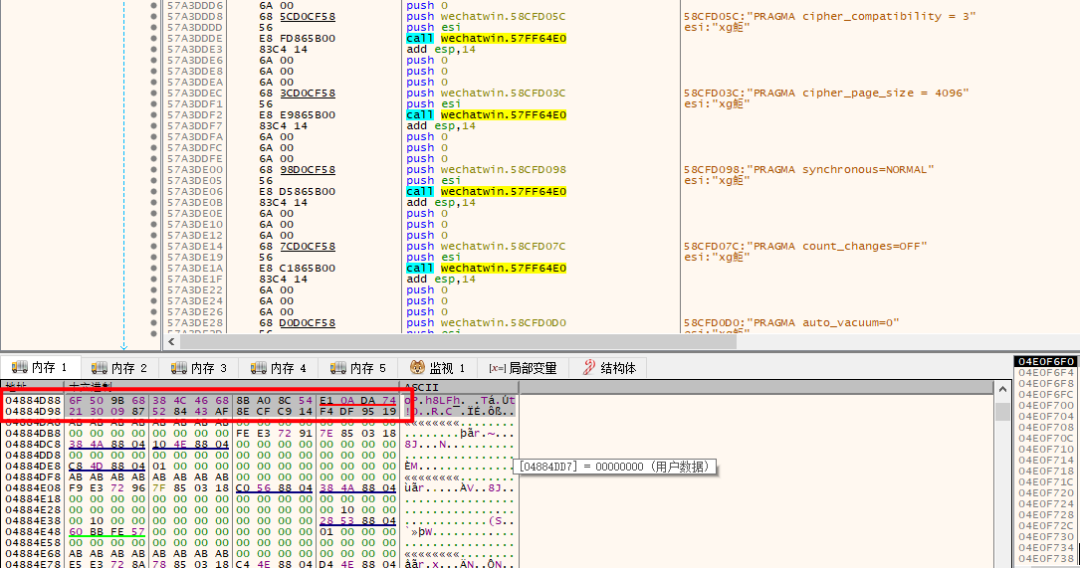This screenshot has width=1080, height=568.
Task: Toggle breakpoint dot at row 57A3DE06
Action: (154, 191)
